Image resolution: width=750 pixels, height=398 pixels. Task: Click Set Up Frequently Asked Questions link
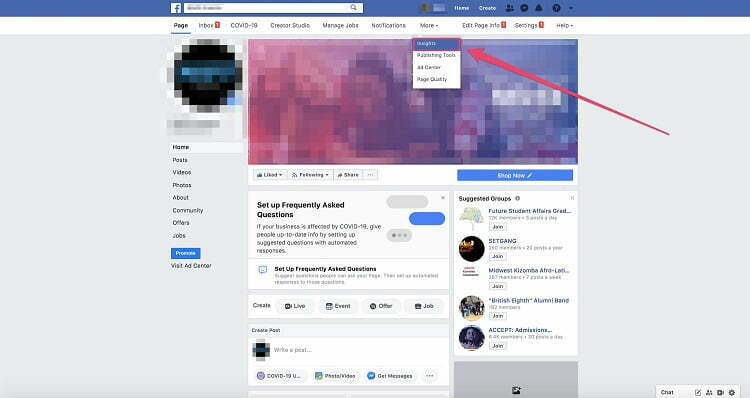click(x=325, y=269)
